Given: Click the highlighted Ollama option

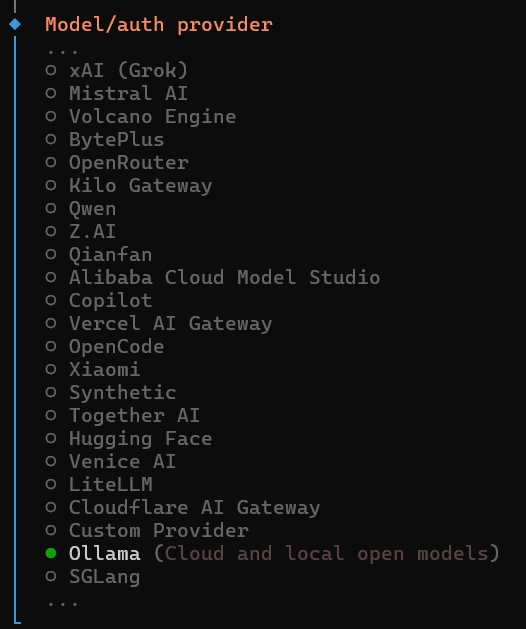Looking at the screenshot, I should pos(272,554).
